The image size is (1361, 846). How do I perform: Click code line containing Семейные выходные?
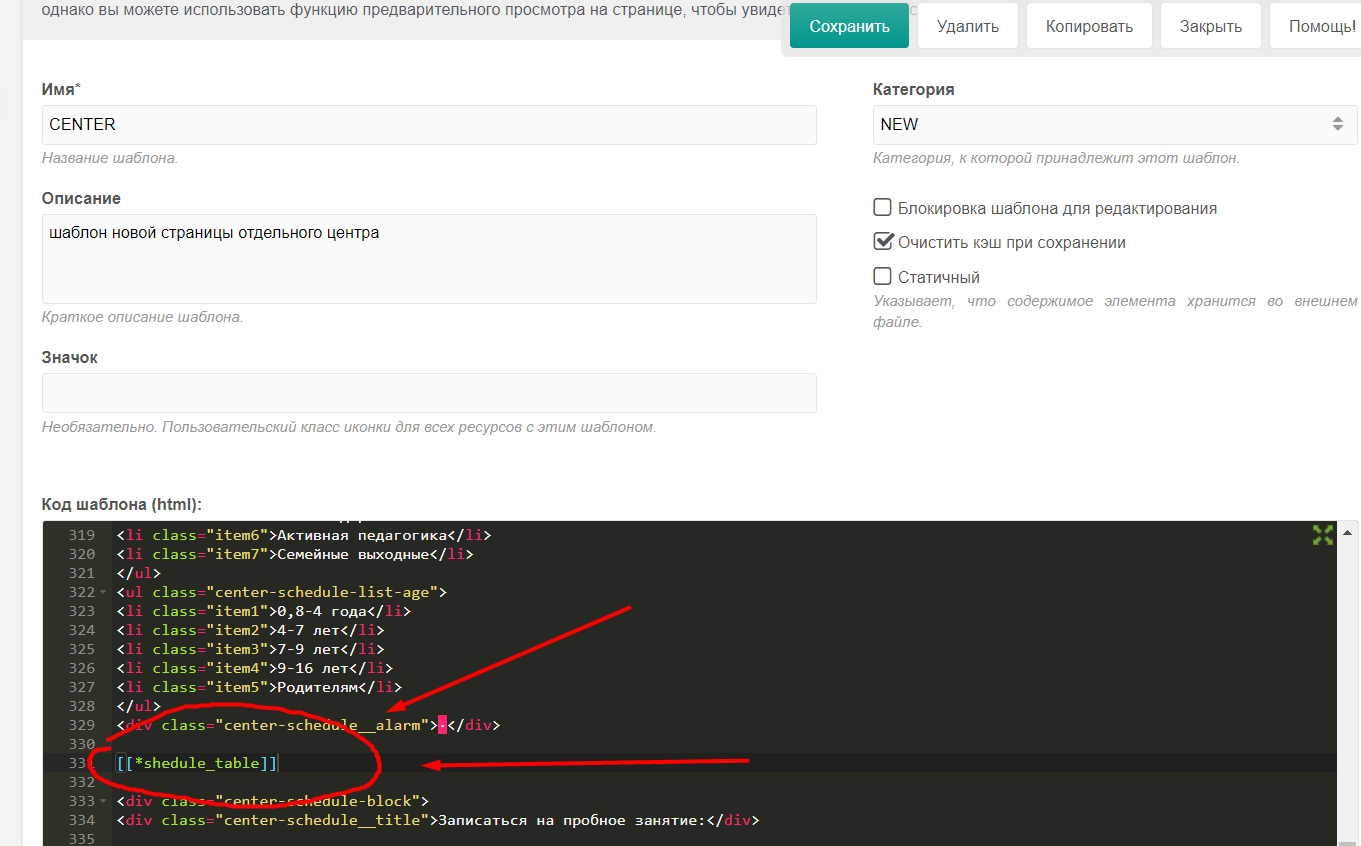pos(295,554)
